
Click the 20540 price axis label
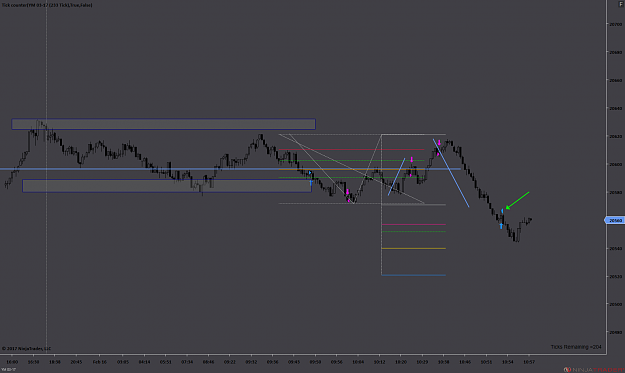click(x=615, y=248)
